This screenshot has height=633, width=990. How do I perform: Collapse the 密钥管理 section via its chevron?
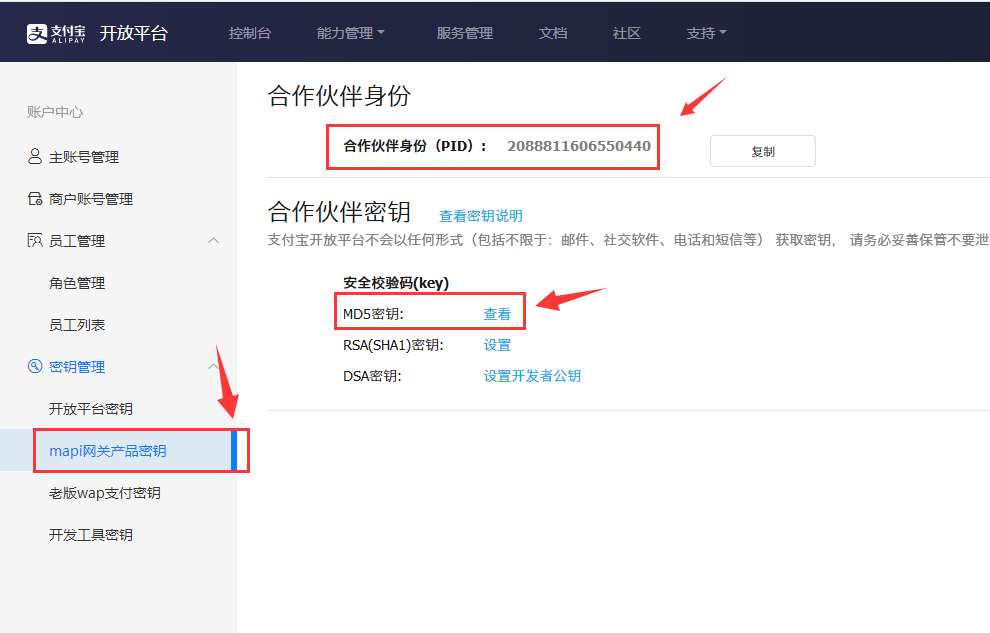point(213,366)
